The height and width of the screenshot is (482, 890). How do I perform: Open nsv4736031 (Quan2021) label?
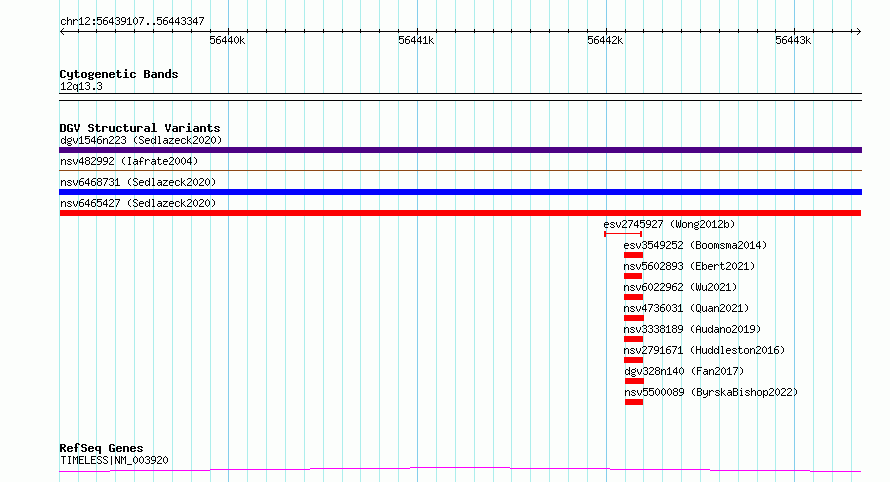686,308
